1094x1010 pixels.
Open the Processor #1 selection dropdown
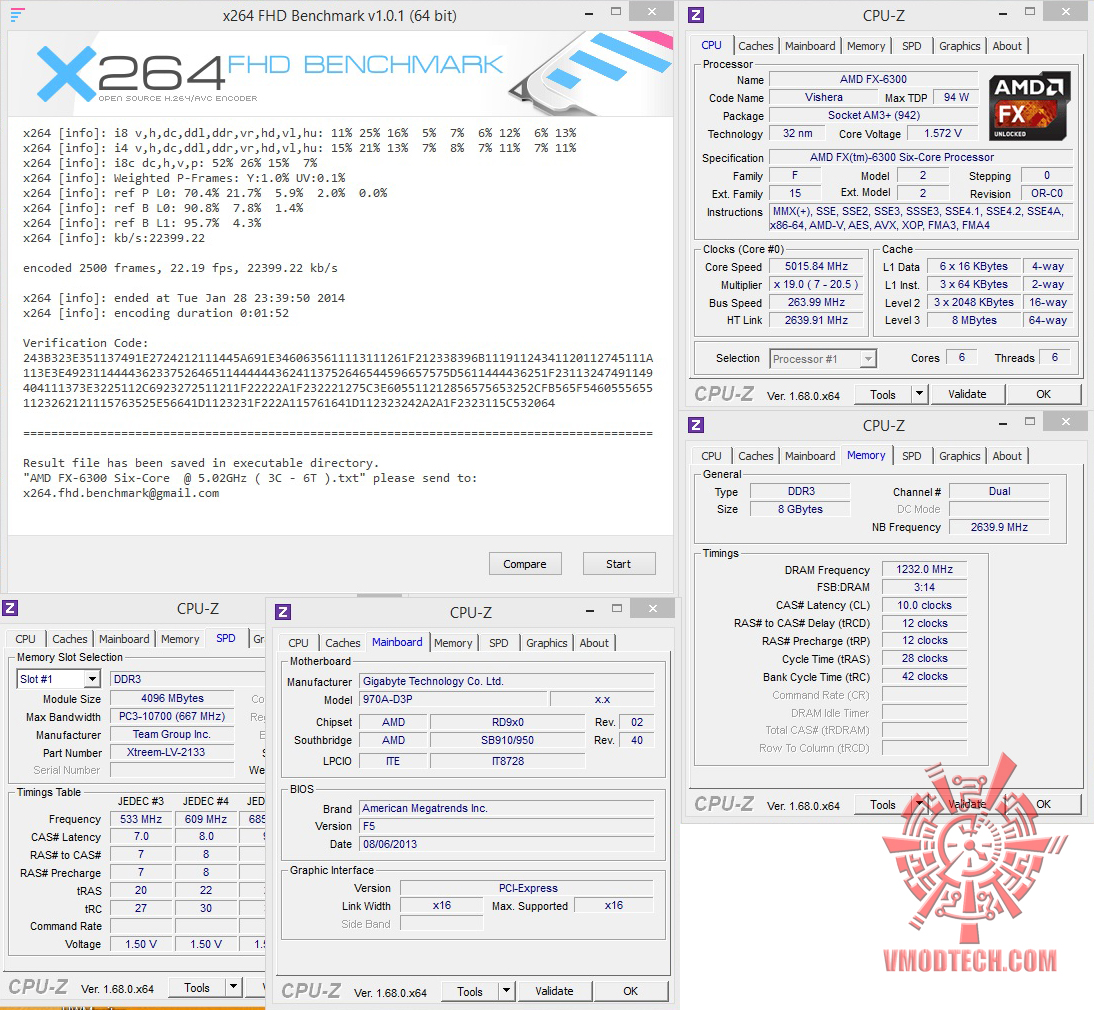(823, 359)
